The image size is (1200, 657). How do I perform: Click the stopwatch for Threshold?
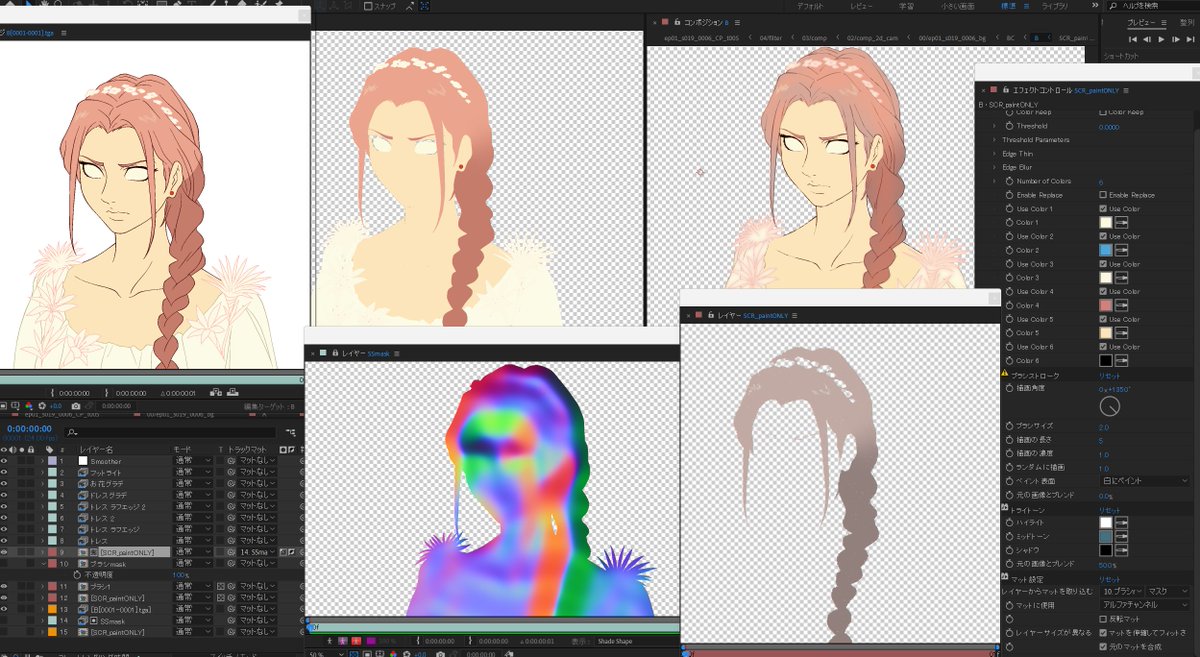click(x=1008, y=126)
